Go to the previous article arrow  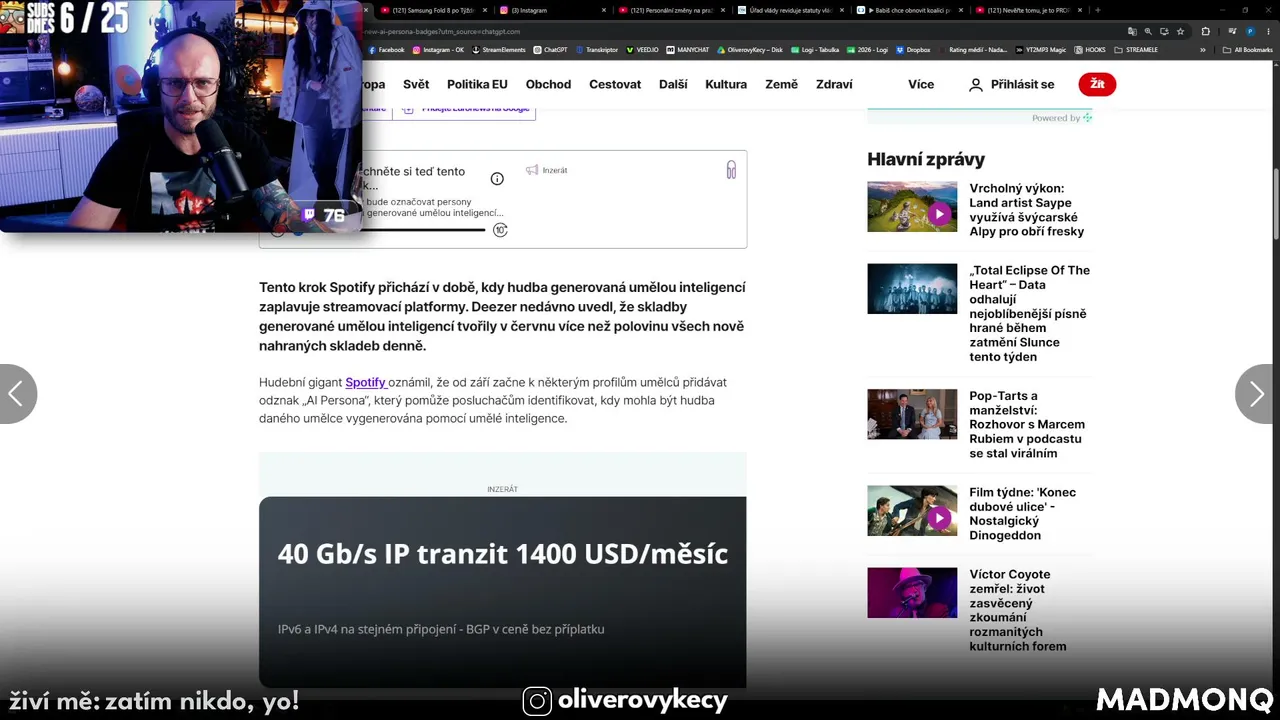tap(17, 394)
